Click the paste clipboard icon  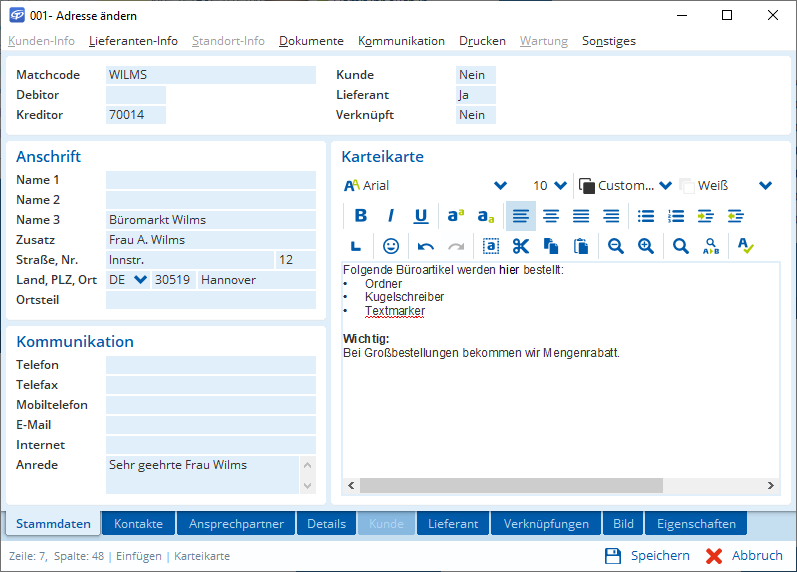(580, 246)
